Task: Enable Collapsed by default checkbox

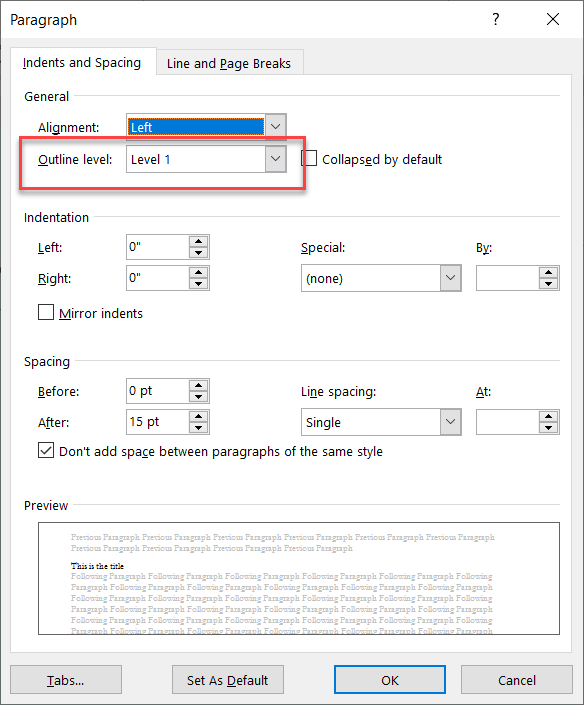Action: [309, 159]
